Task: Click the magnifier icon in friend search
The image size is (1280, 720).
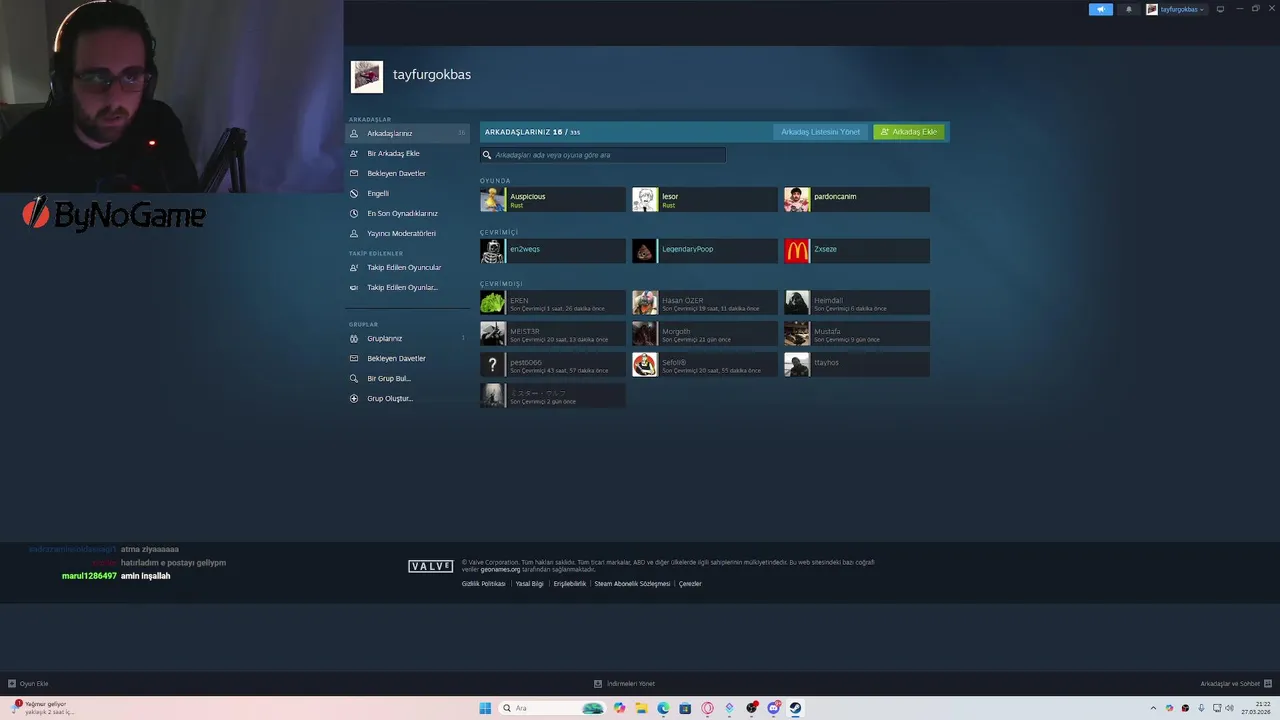Action: (487, 155)
